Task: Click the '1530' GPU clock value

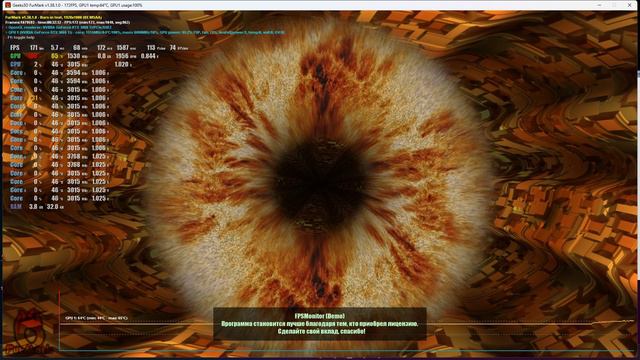Action: (73, 56)
